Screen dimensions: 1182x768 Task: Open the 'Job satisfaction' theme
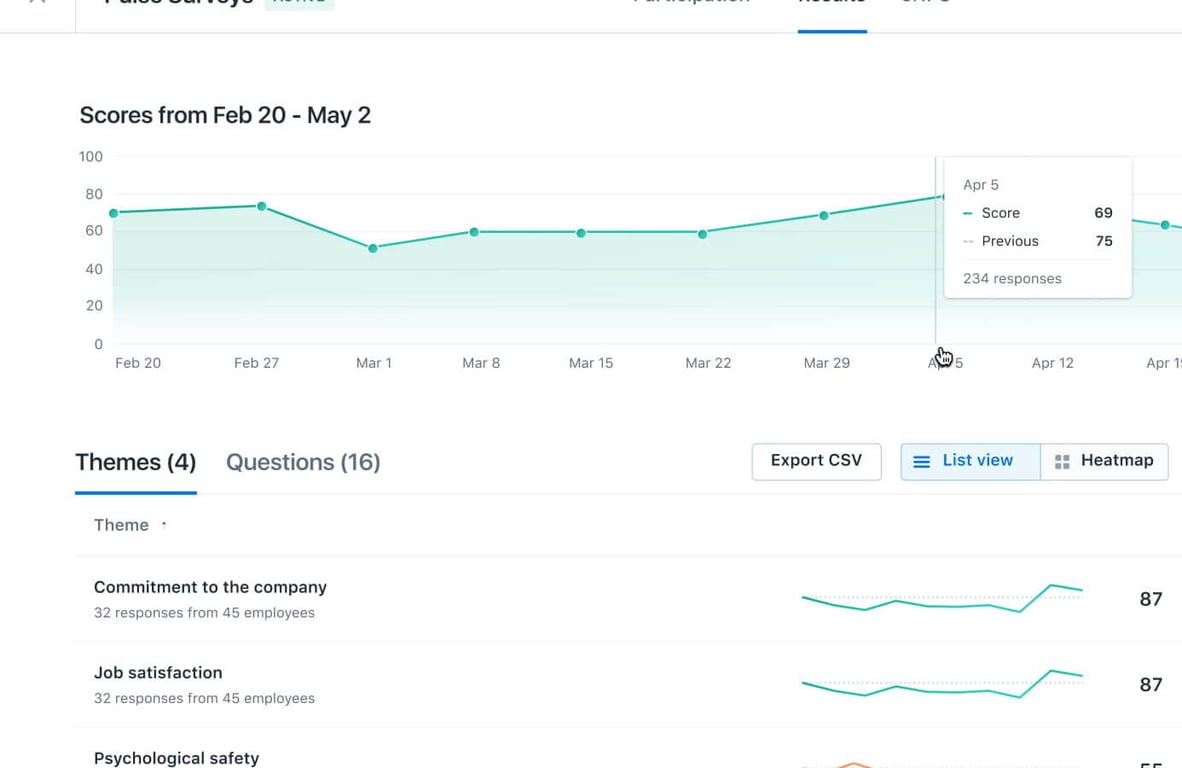click(158, 672)
